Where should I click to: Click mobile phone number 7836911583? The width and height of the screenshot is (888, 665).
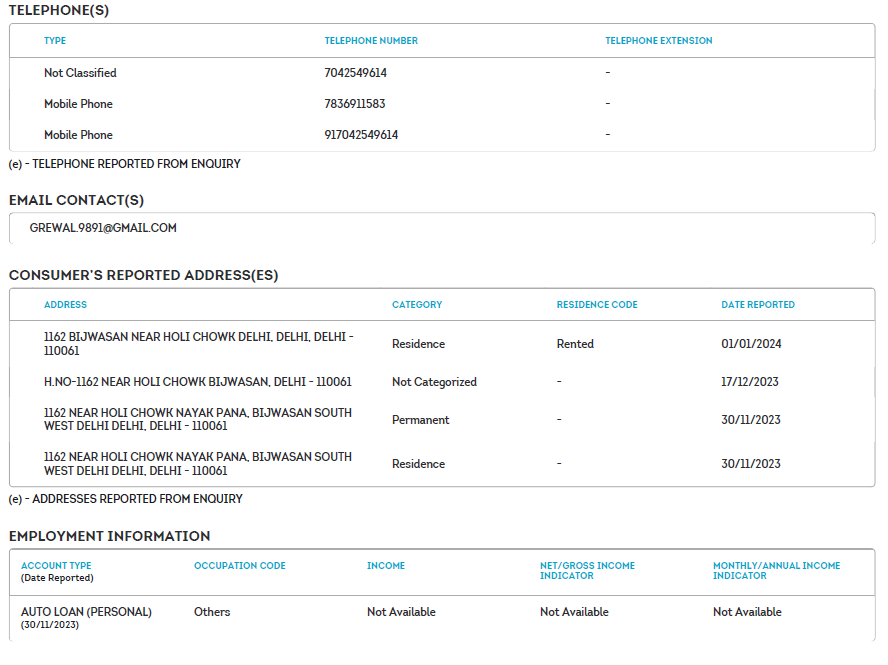click(355, 104)
